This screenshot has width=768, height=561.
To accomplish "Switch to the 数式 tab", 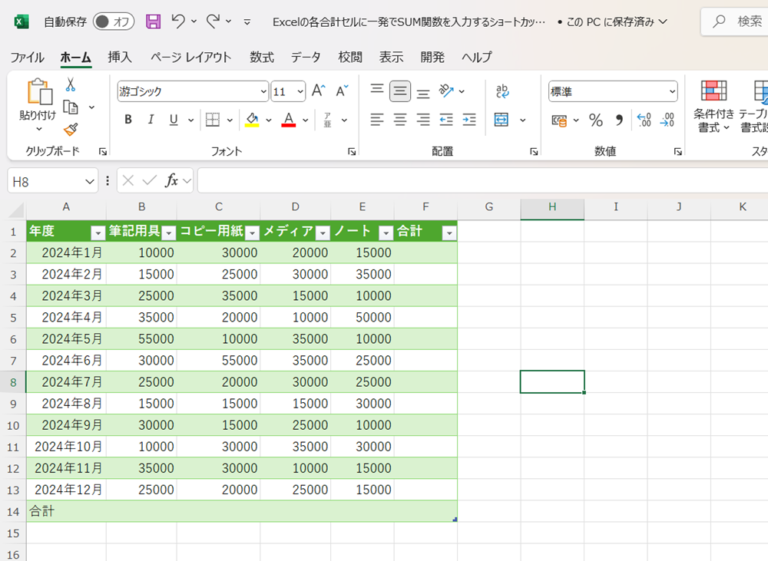I will click(262, 57).
